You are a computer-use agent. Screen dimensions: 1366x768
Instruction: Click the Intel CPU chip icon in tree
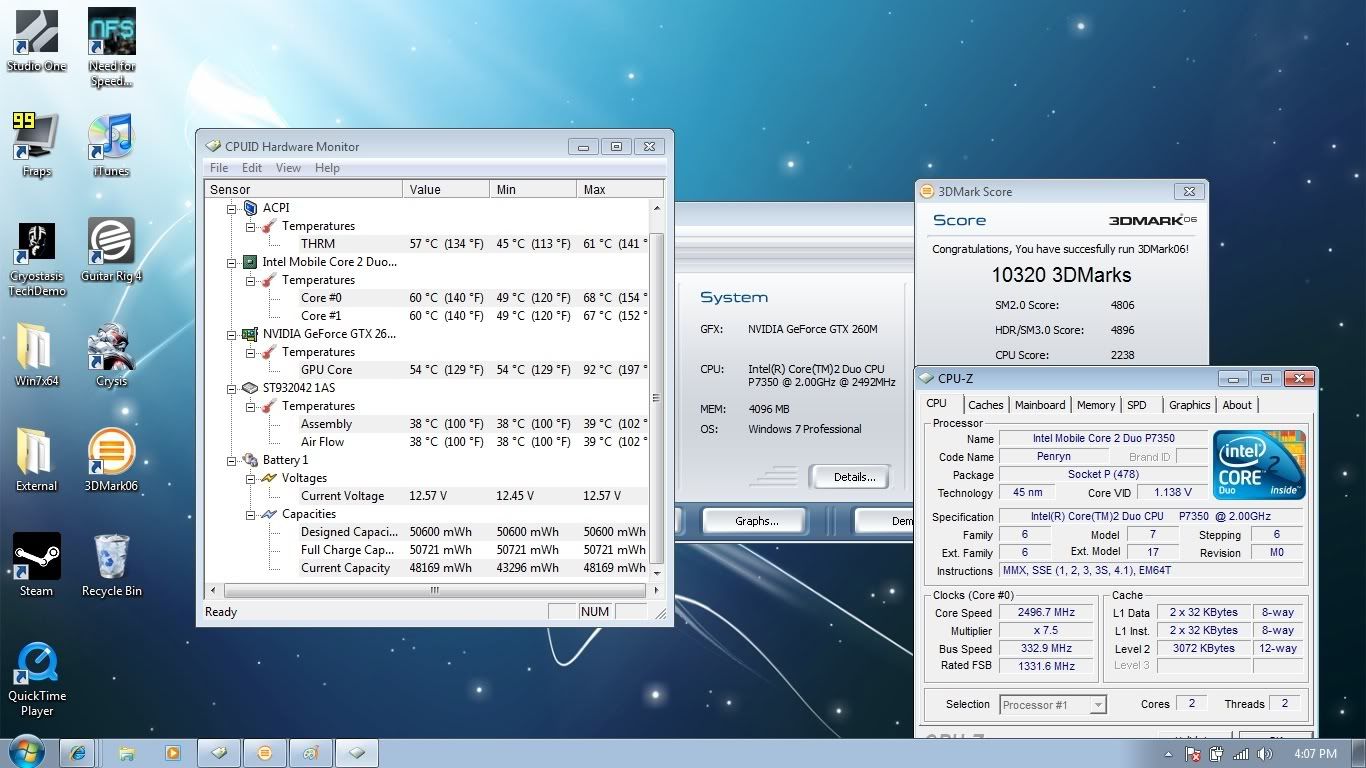coord(250,262)
